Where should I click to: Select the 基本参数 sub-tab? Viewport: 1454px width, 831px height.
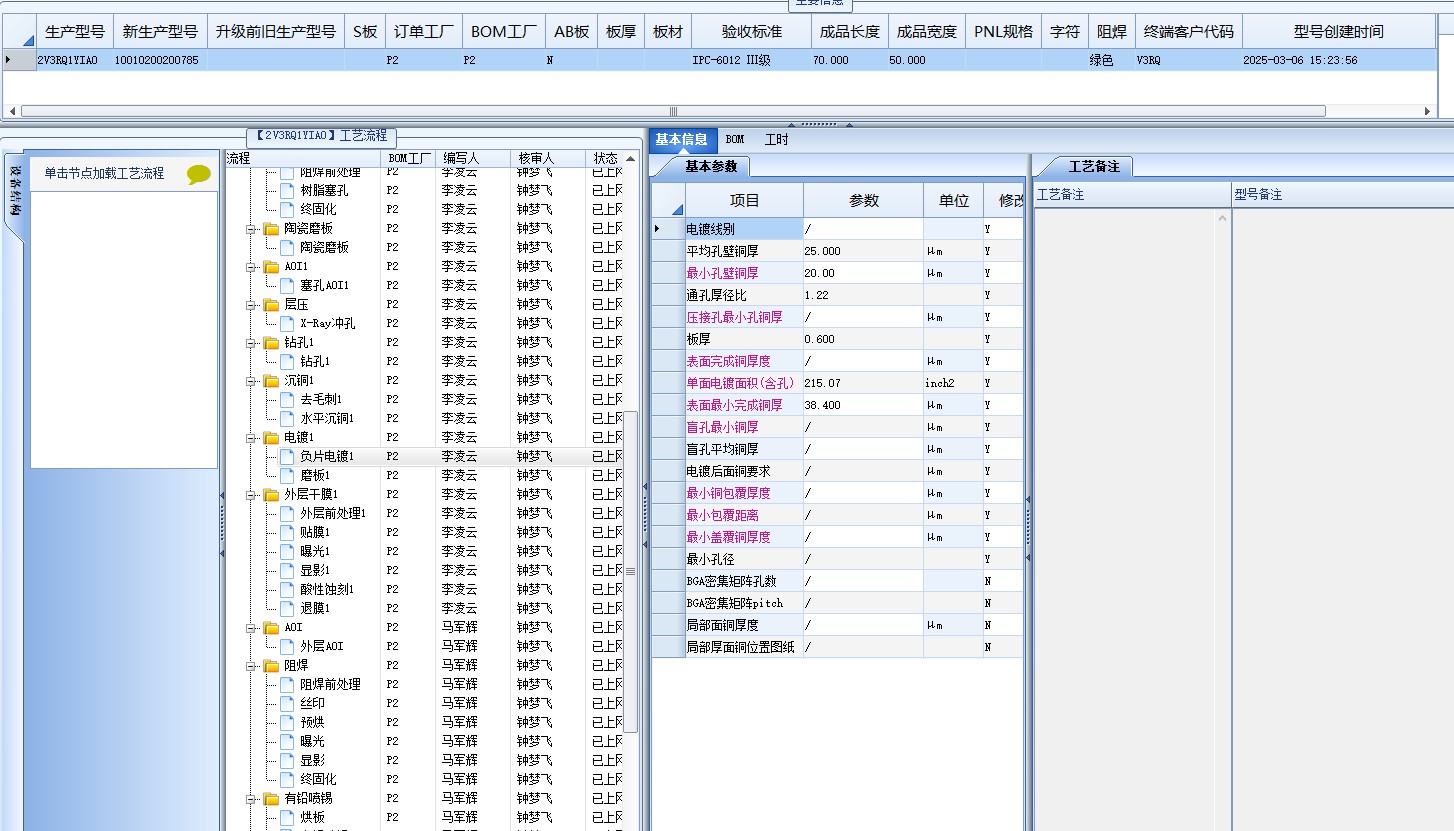click(711, 166)
